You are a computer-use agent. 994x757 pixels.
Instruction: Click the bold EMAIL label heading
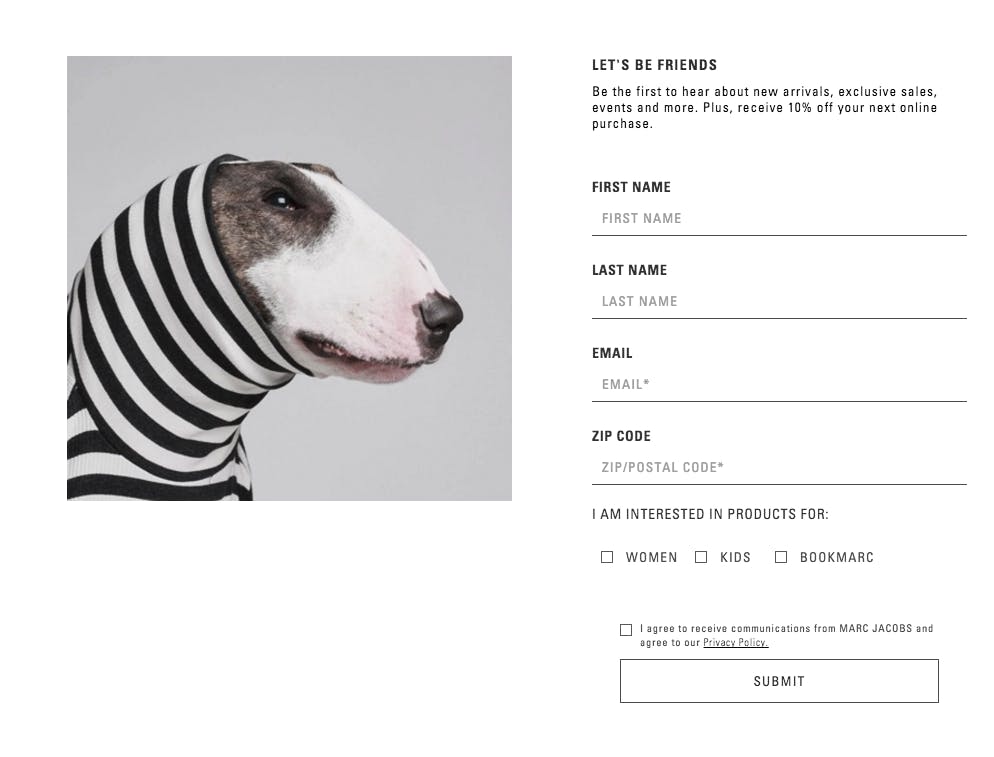[612, 353]
